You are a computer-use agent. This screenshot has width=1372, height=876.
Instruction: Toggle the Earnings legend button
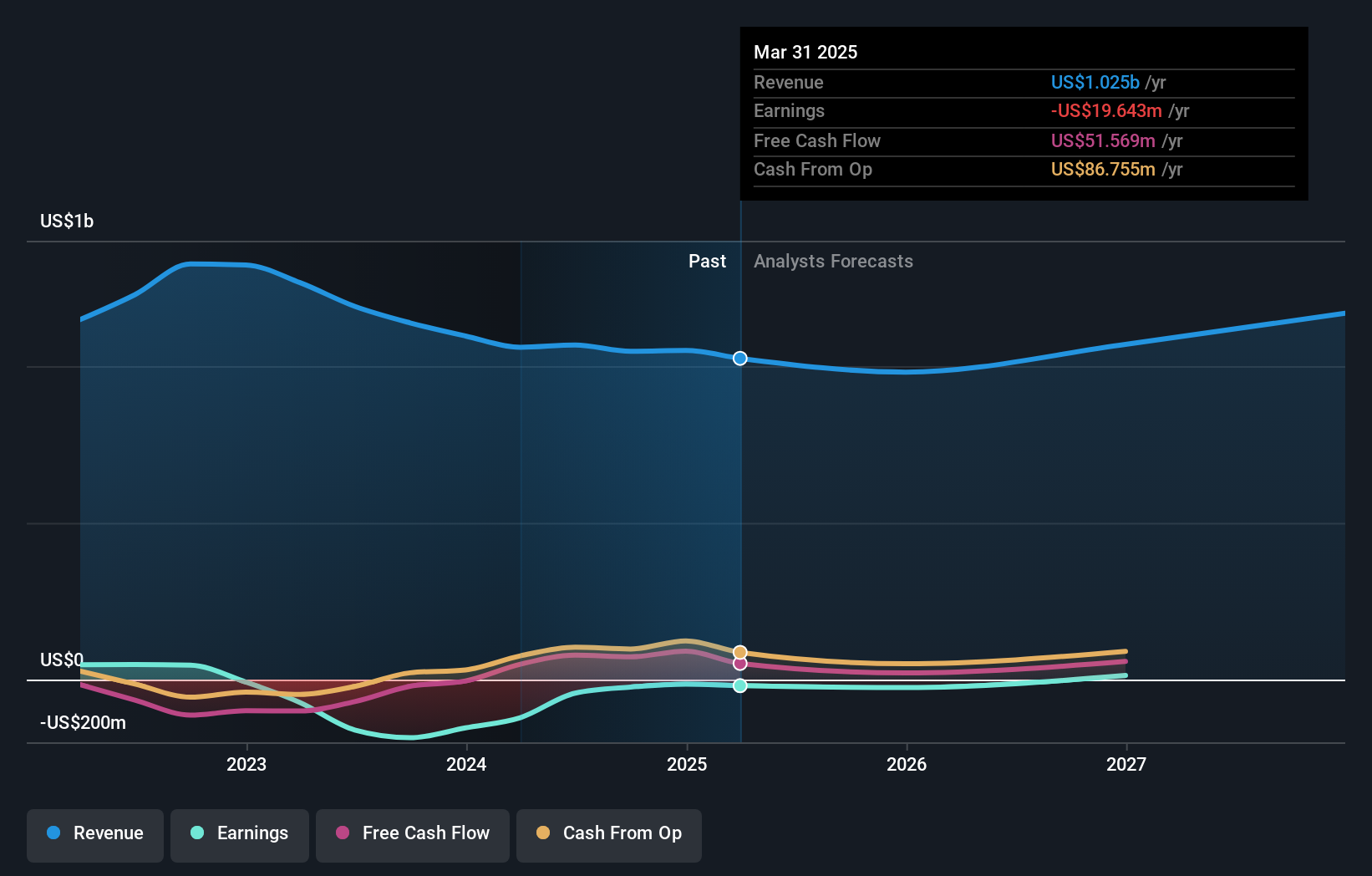coord(240,835)
